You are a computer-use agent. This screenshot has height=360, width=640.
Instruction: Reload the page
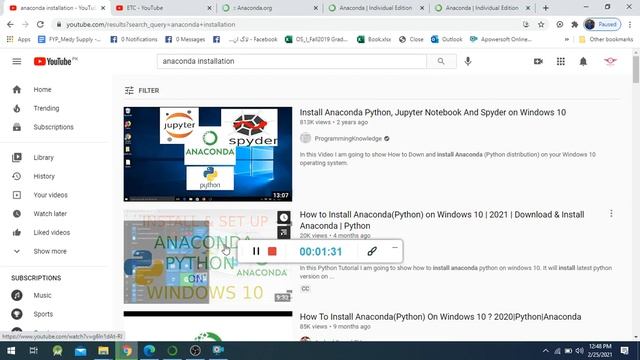pos(40,24)
